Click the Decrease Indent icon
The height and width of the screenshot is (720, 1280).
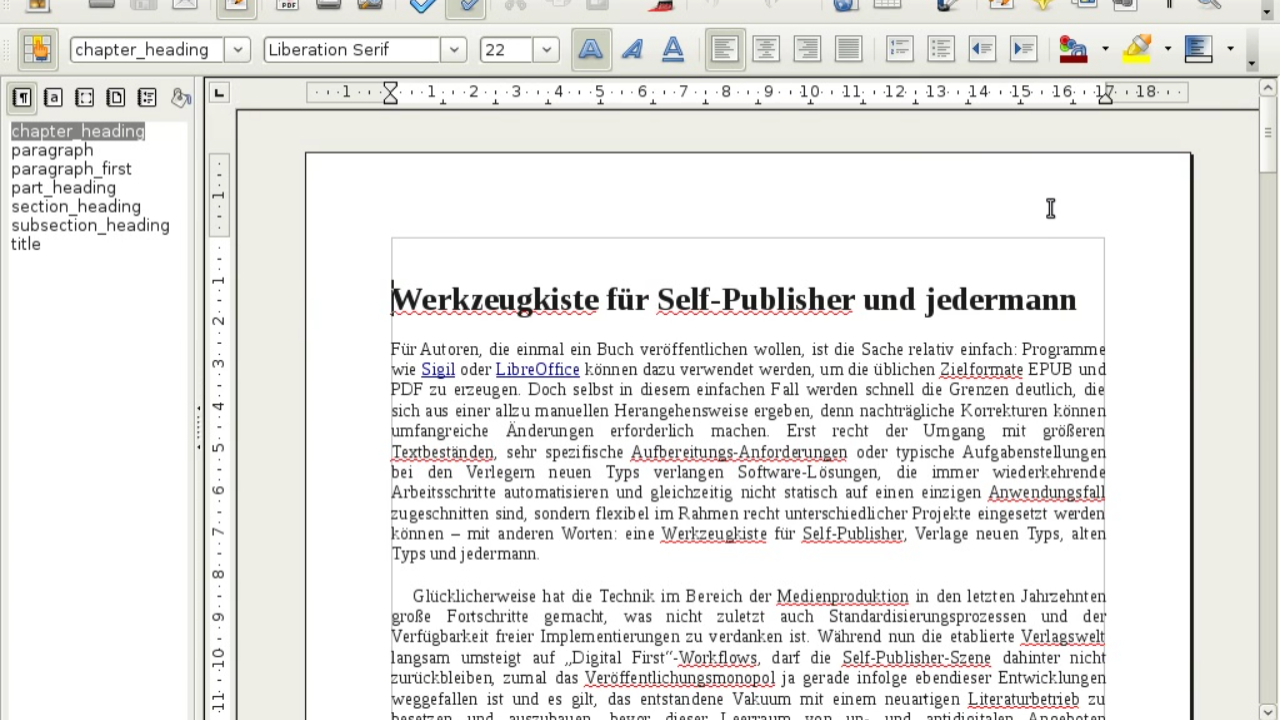pyautogui.click(x=982, y=49)
